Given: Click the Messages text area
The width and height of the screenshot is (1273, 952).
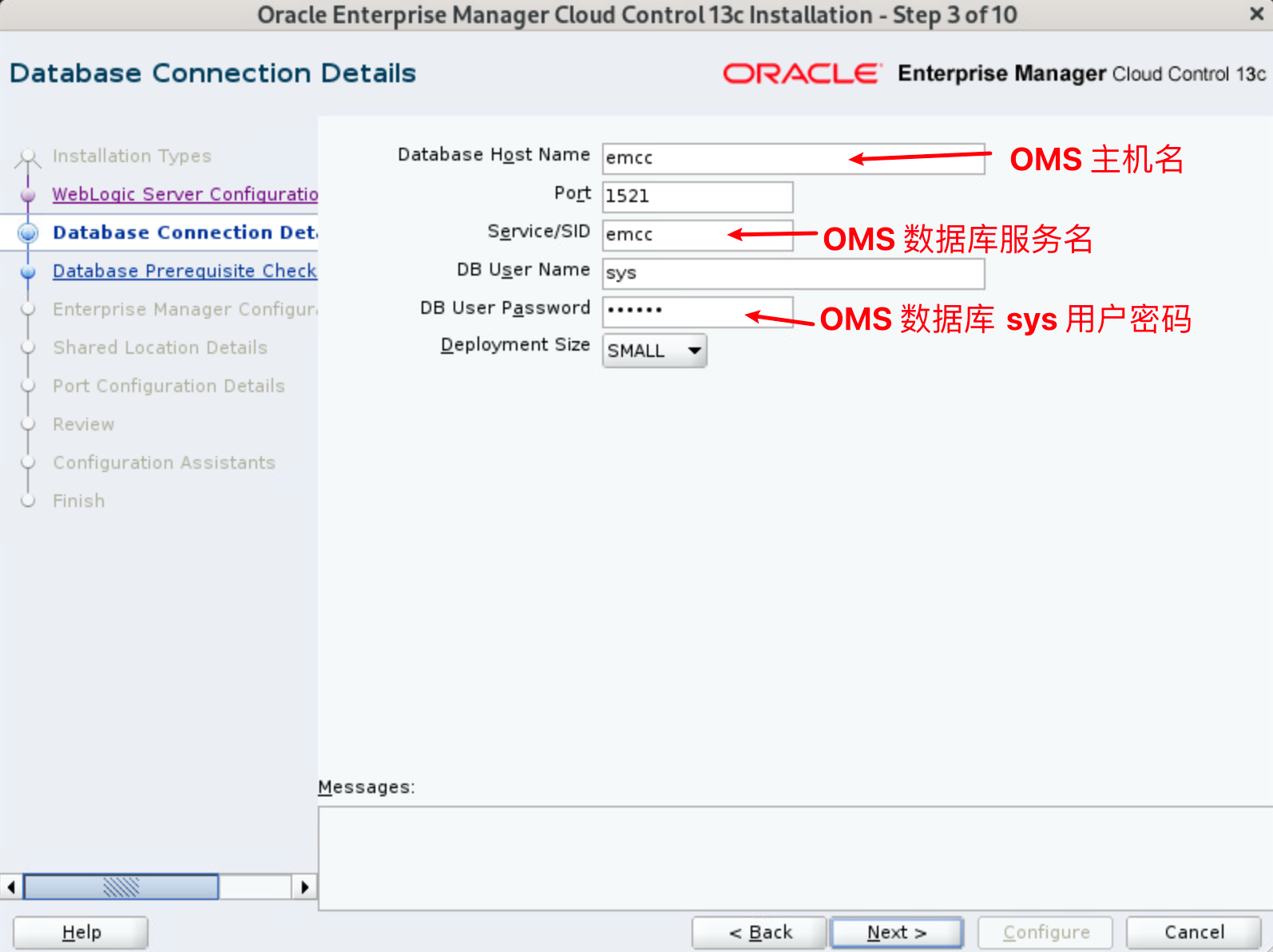Looking at the screenshot, I should click(x=795, y=858).
